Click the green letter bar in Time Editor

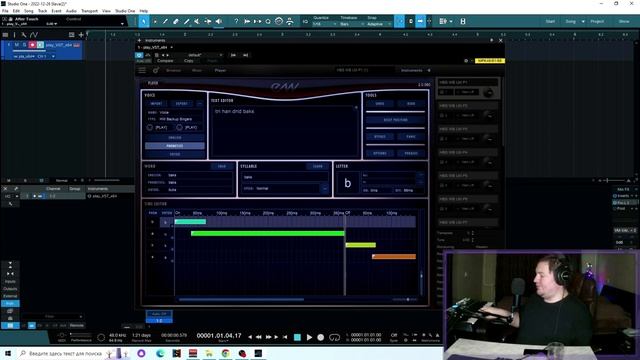coord(267,233)
